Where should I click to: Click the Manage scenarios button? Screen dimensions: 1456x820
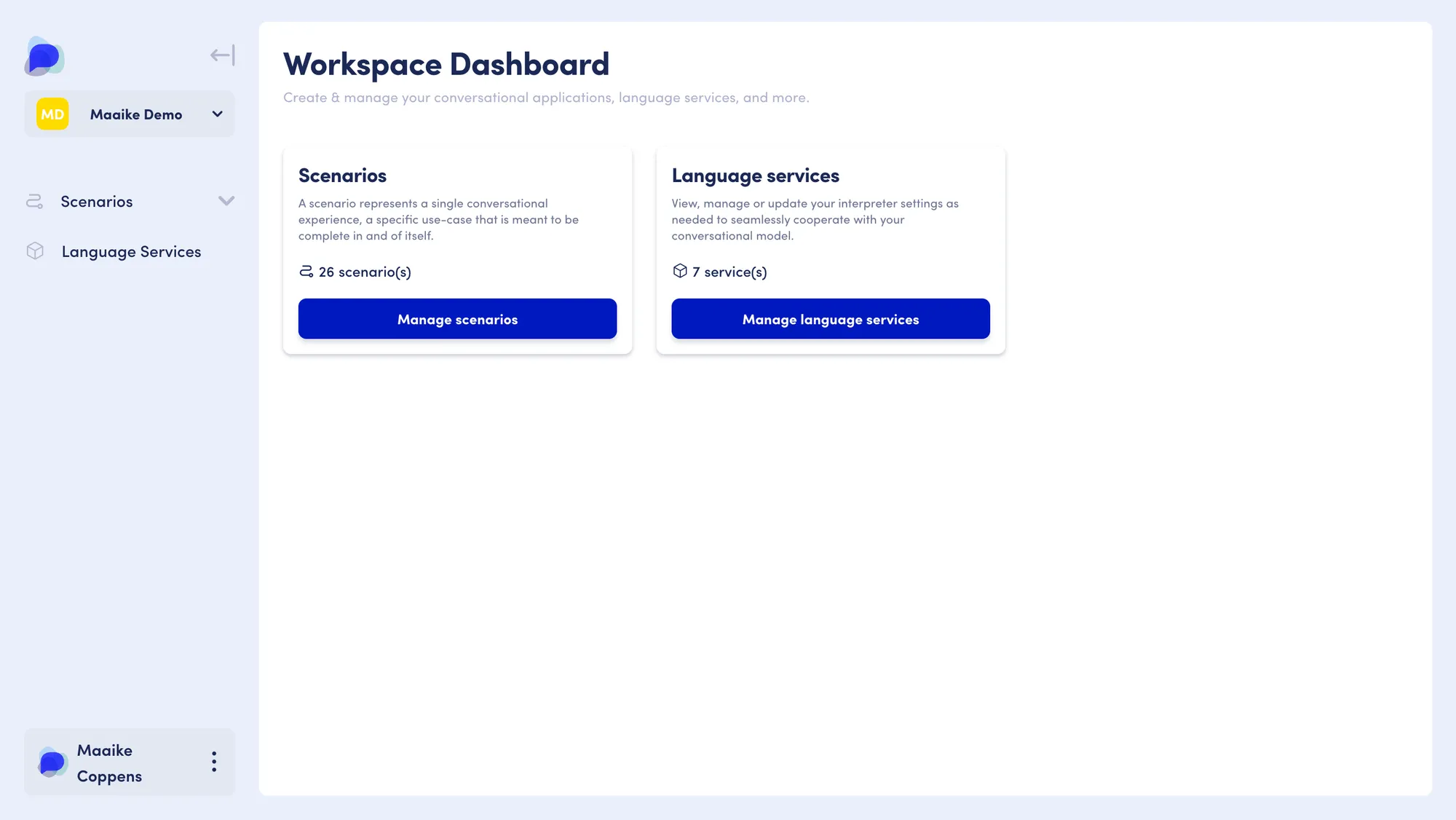(457, 319)
